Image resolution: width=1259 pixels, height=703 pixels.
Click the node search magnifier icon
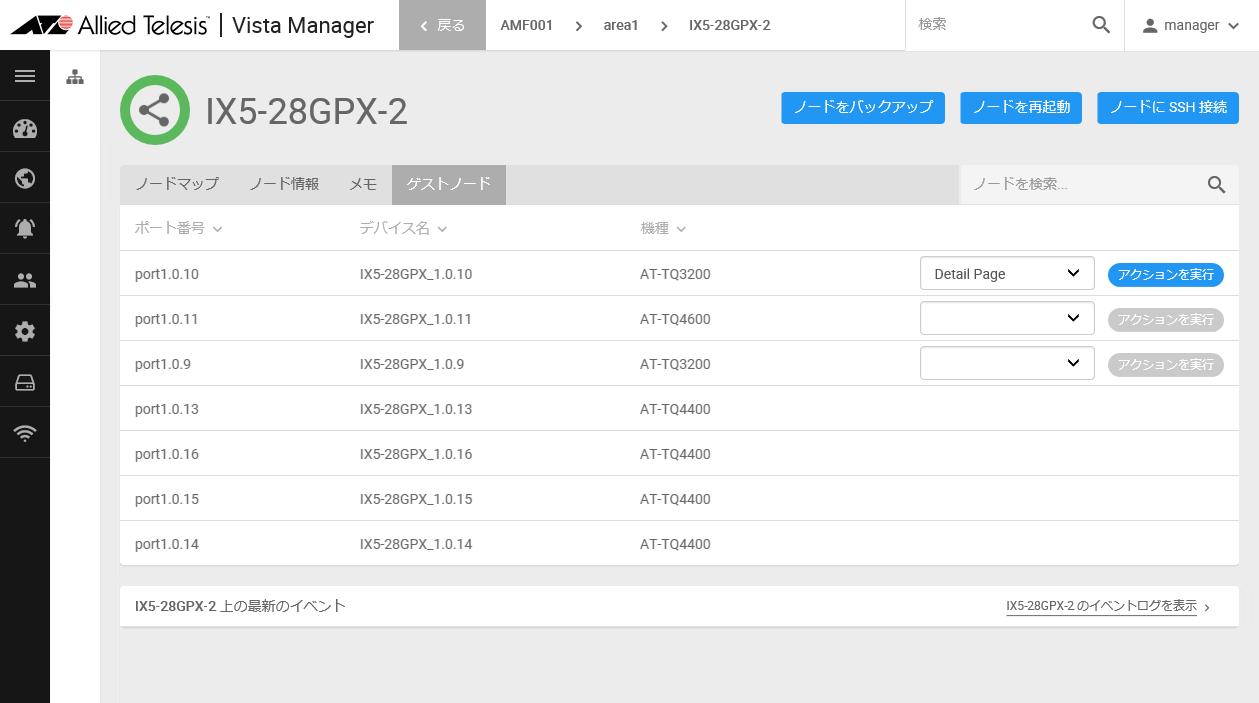pos(1216,184)
